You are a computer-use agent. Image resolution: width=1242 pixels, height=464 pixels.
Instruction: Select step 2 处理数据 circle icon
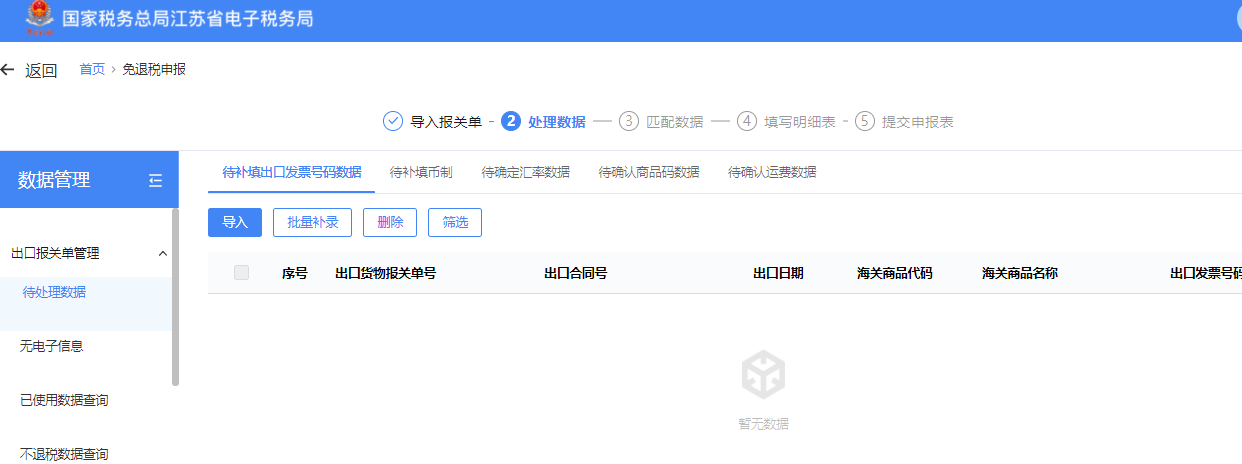tap(511, 122)
